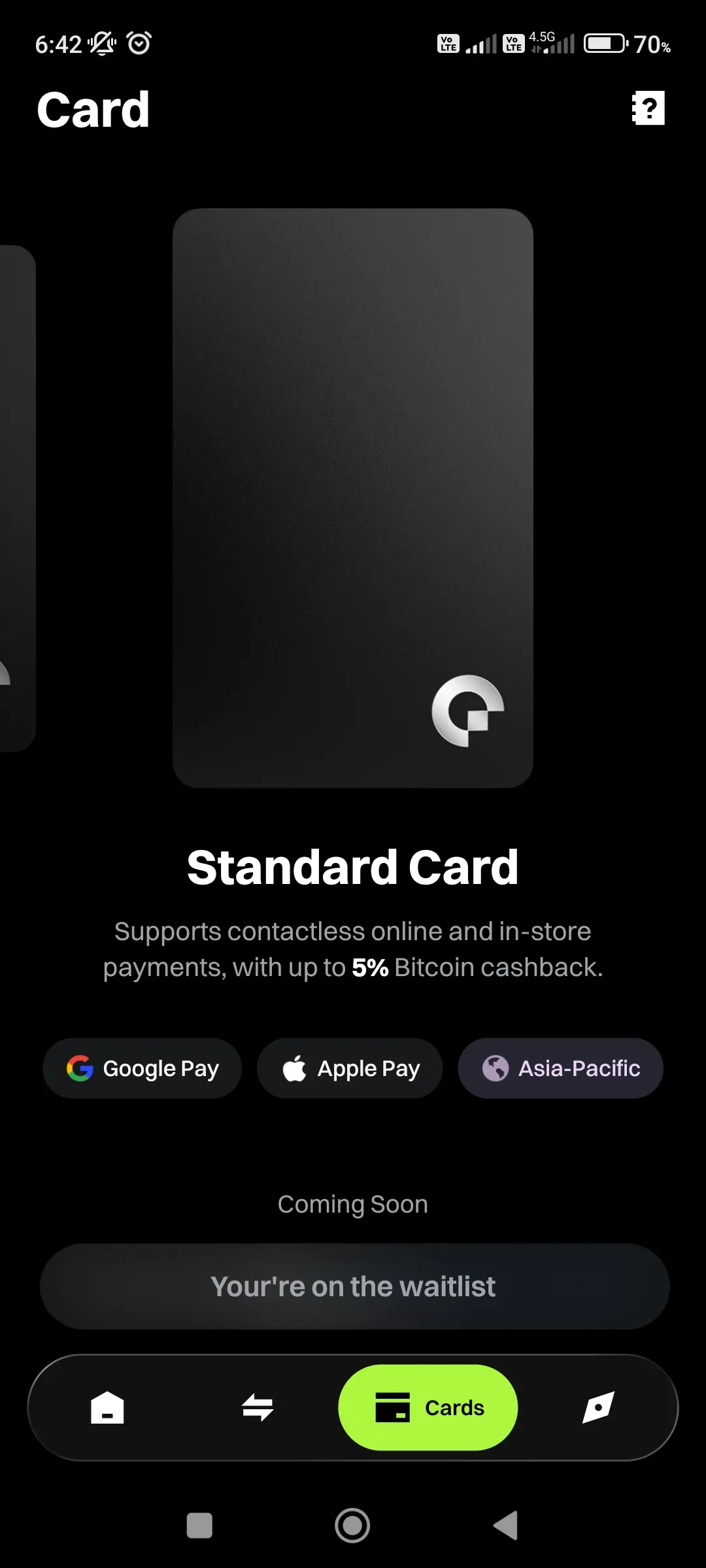
Task: Select the Asia-Pacific region chip
Action: pyautogui.click(x=560, y=1068)
